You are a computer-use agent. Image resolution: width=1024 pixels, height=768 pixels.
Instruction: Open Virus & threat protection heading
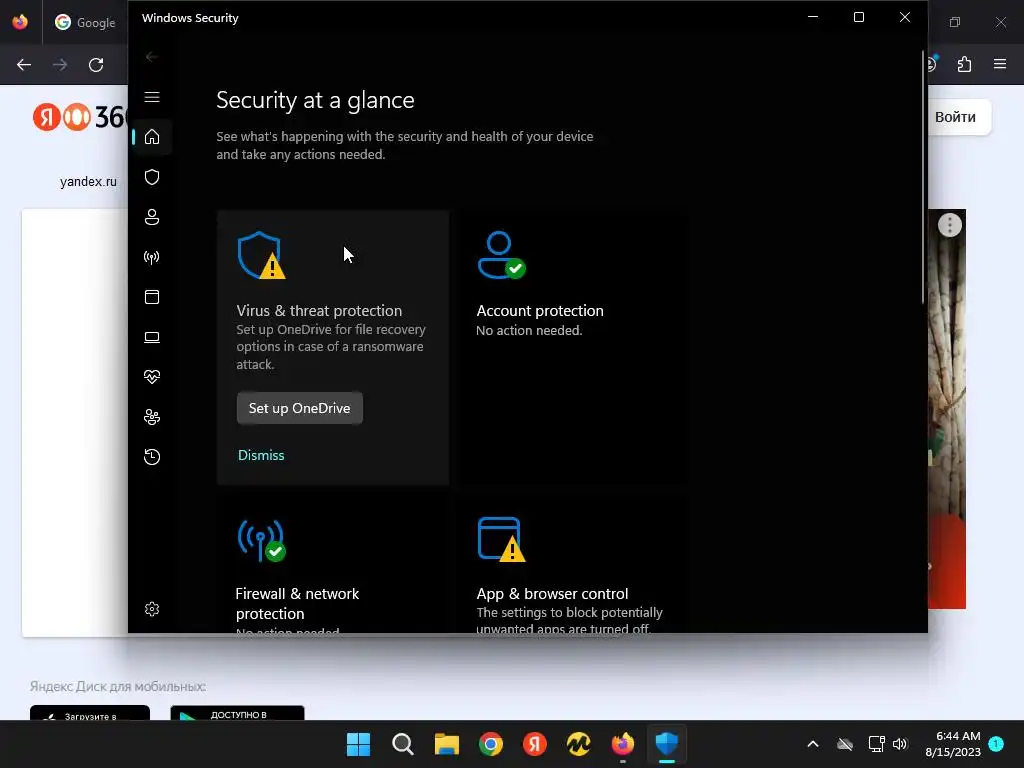[x=319, y=311]
